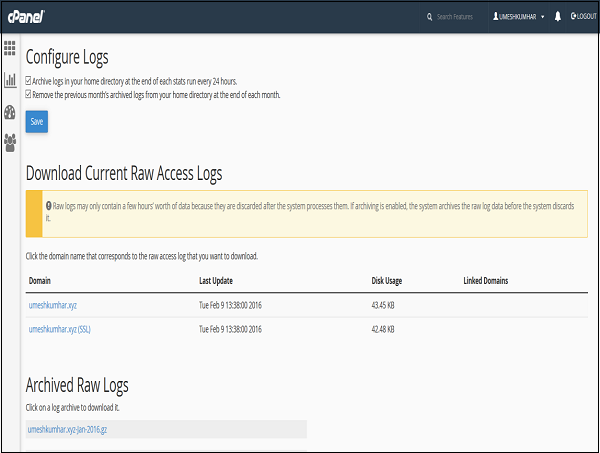The image size is (600, 453).
Task: Click the yellow warning info icon
Action: coord(48,205)
